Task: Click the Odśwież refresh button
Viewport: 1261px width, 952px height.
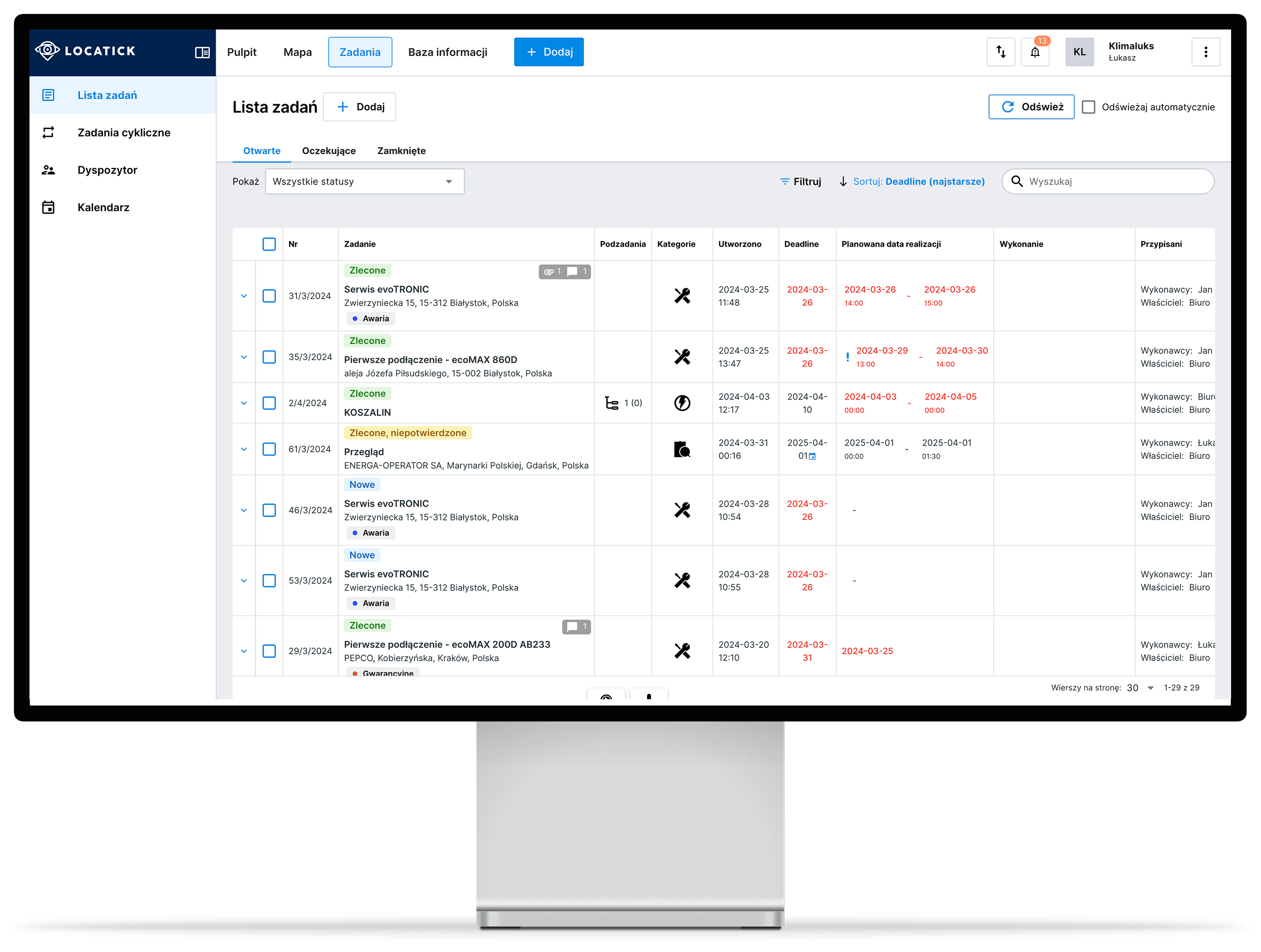Action: pyautogui.click(x=1031, y=106)
